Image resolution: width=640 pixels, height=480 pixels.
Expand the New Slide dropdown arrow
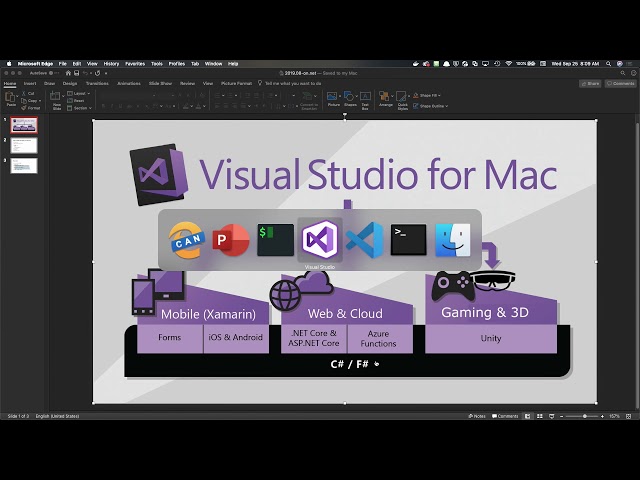(x=63, y=96)
